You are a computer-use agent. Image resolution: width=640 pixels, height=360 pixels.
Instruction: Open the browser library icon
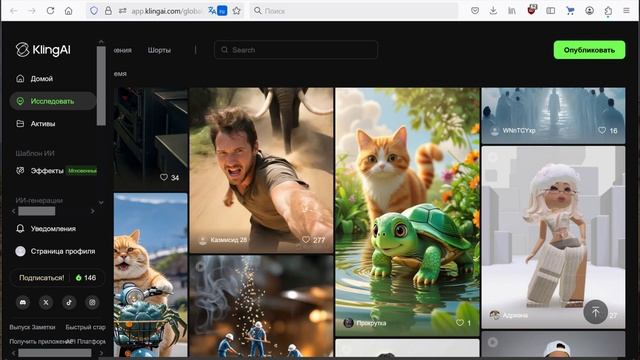point(511,11)
